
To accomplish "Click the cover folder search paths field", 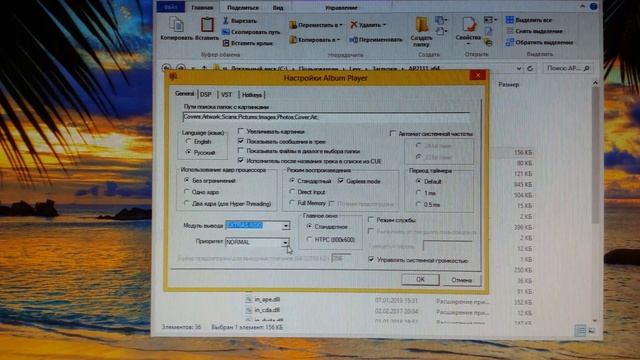I will (x=327, y=117).
